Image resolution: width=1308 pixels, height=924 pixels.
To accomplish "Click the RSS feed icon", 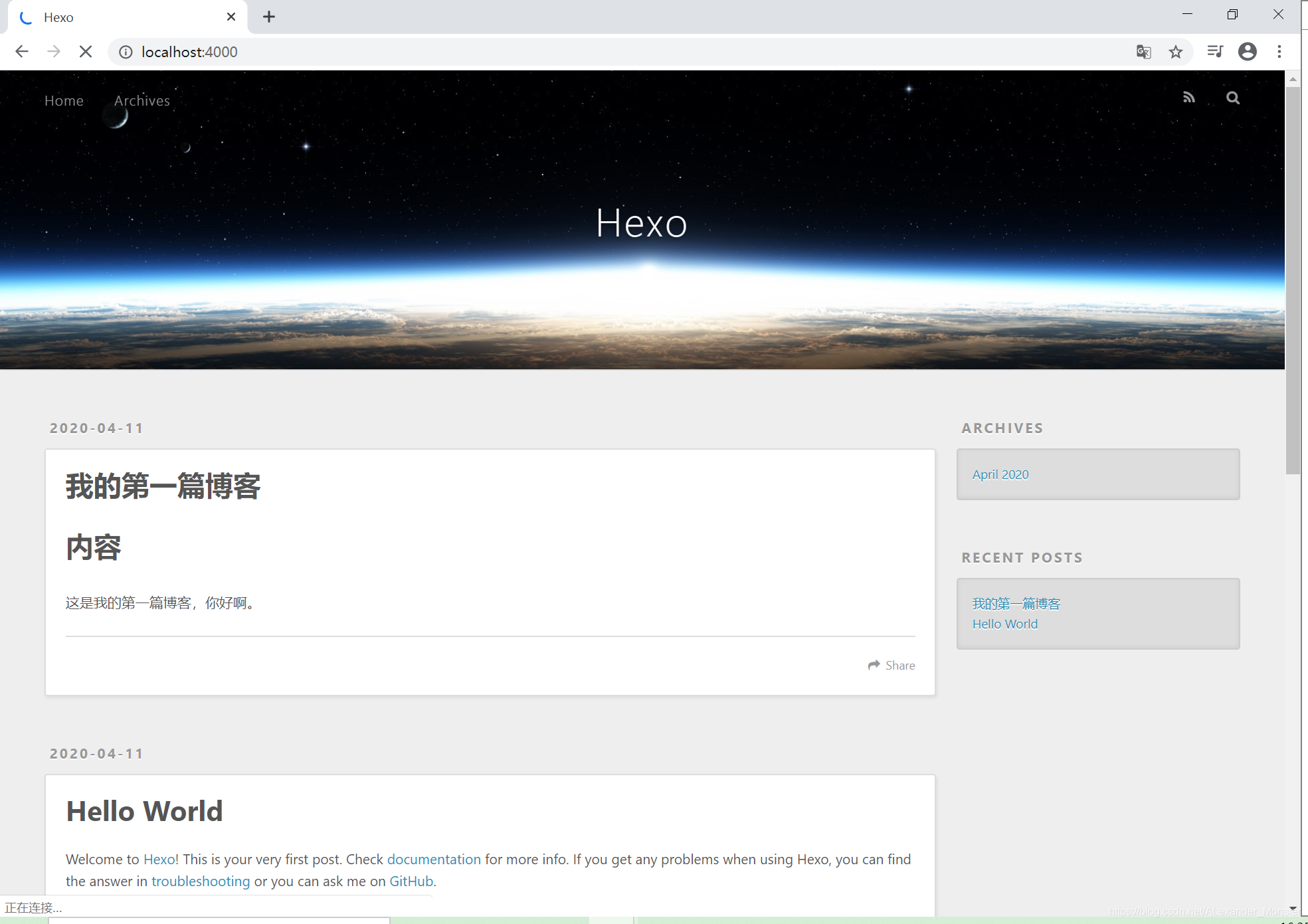I will [x=1188, y=98].
